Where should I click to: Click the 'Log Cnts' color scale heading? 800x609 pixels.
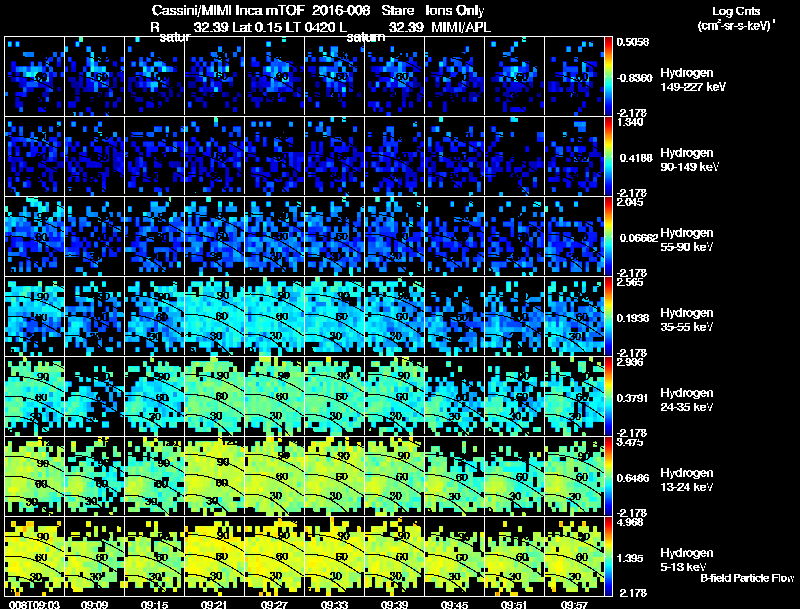tap(736, 11)
